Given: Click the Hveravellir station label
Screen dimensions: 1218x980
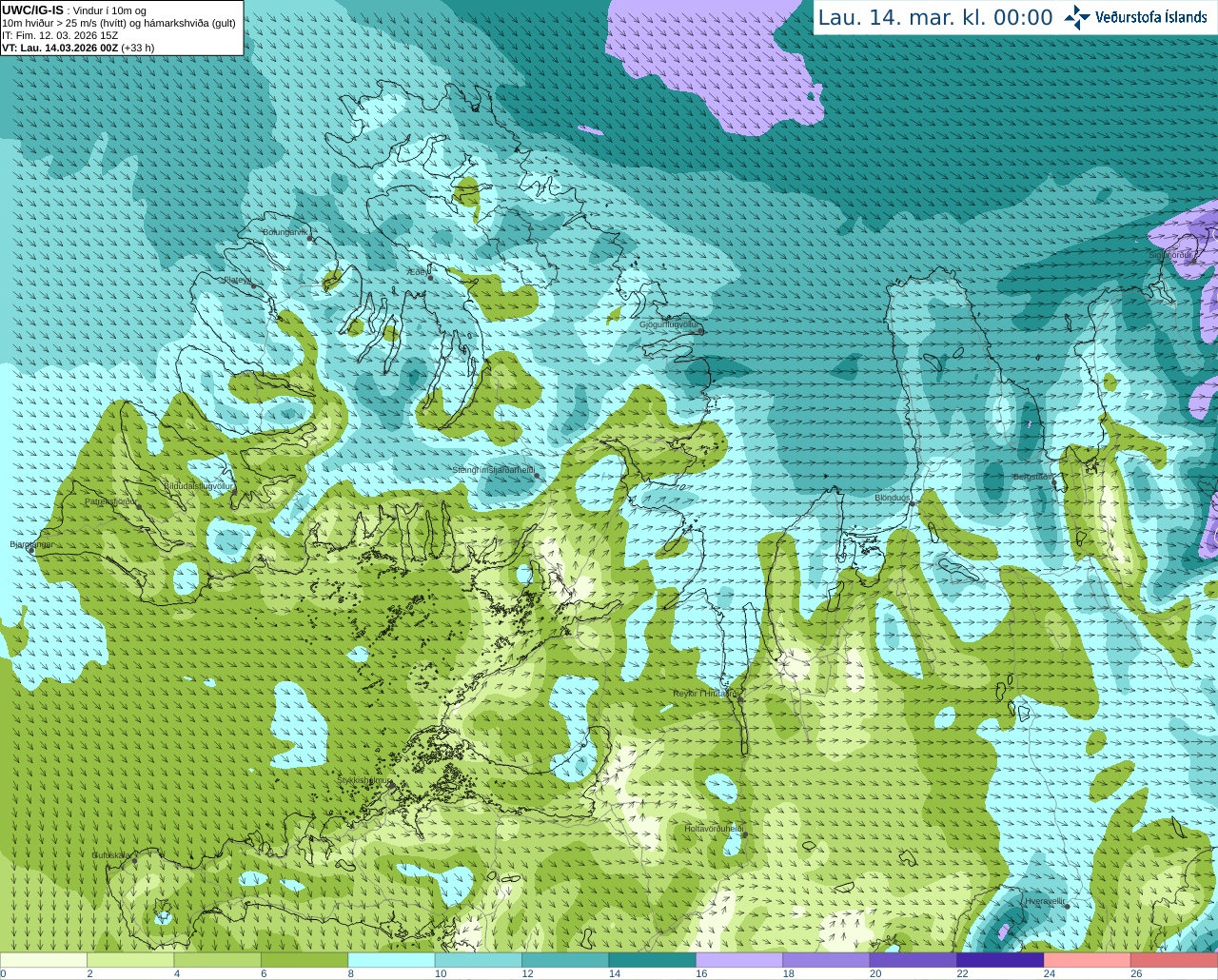Looking at the screenshot, I should 1045,901.
